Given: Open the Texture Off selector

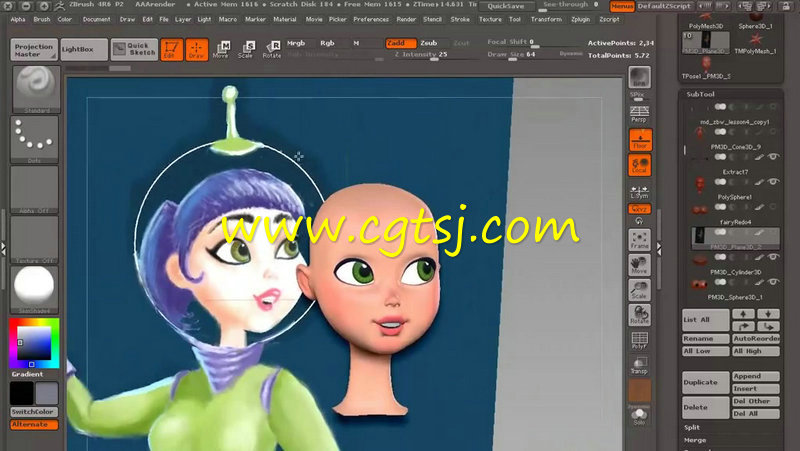Looking at the screenshot, I should (34, 239).
